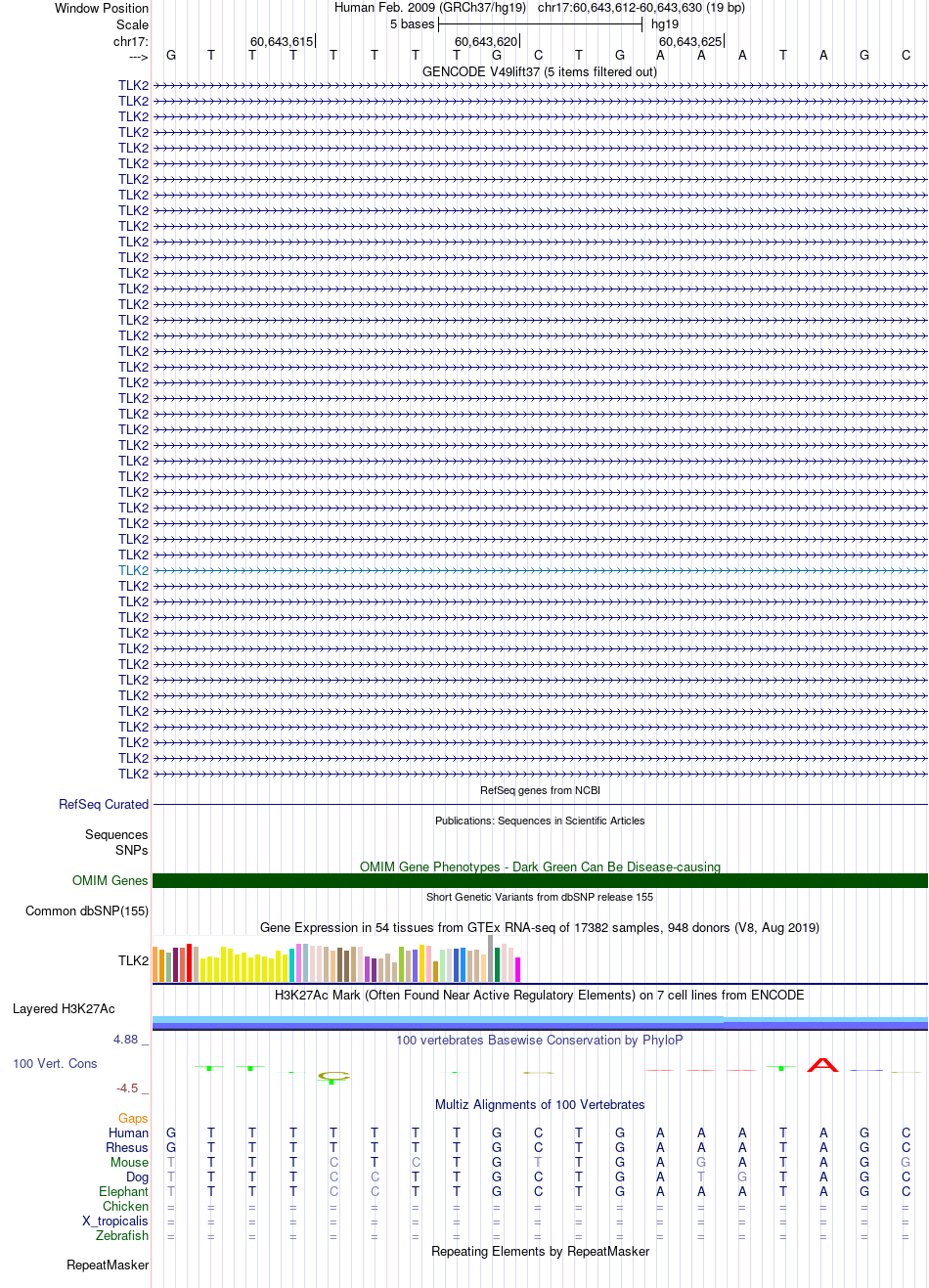Screen dimensions: 929x1288
Task: Click the orange Gaps label
Action: [x=133, y=1118]
